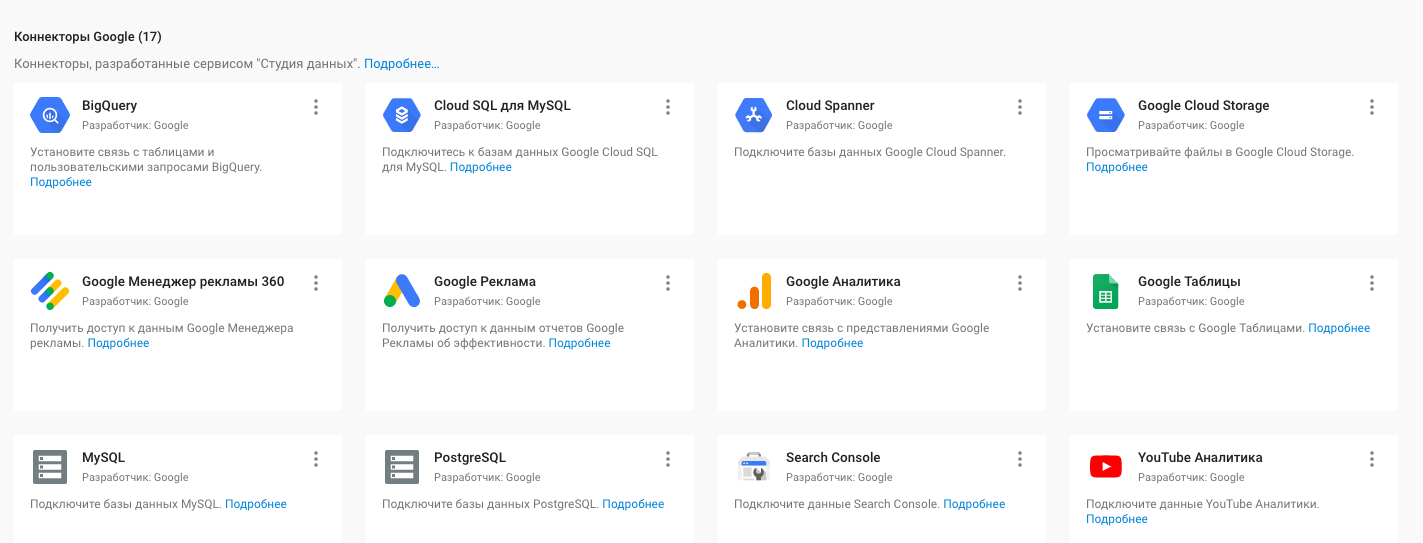Open three-dot menu for Google Таблицы
The width and height of the screenshot is (1423, 543).
coord(1372,283)
